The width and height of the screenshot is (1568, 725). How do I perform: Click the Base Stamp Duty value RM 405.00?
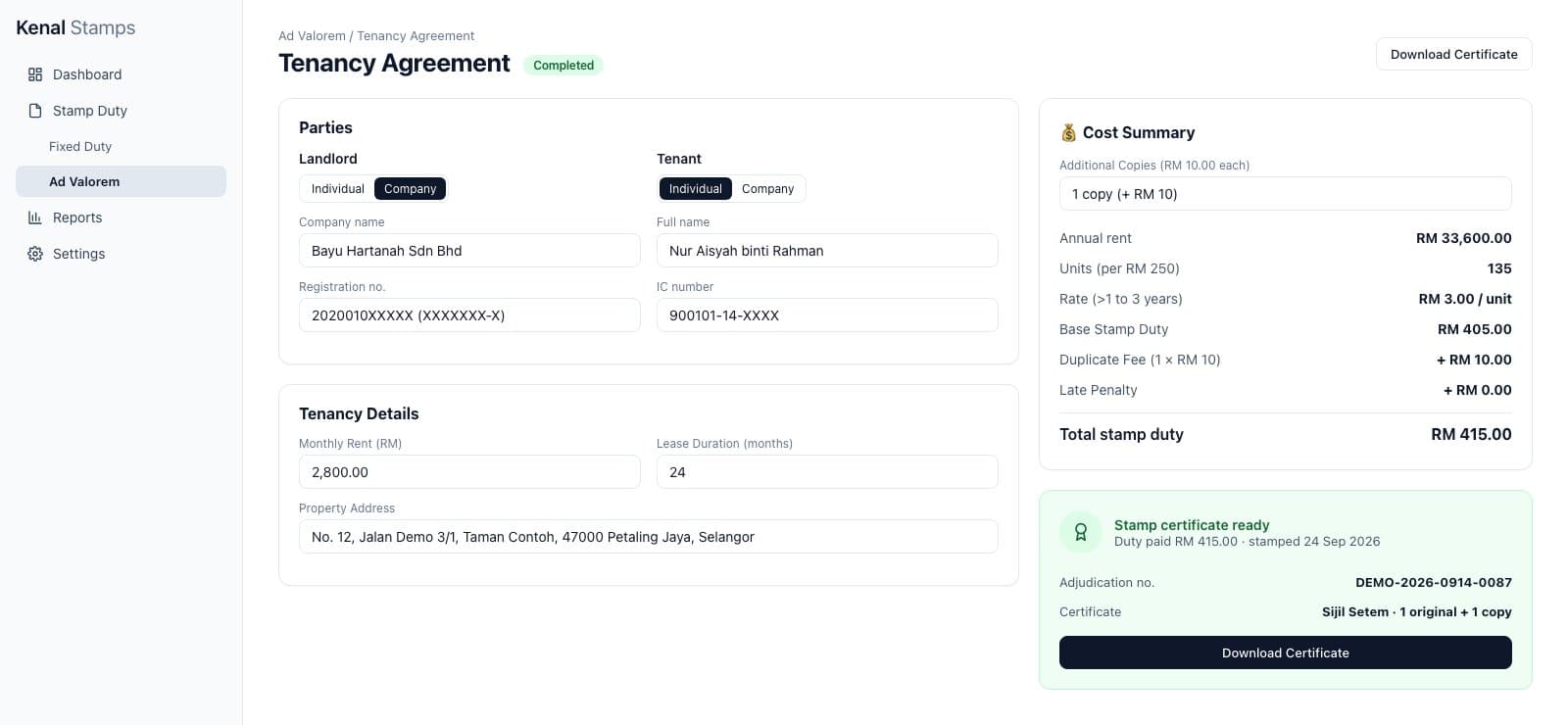tap(1474, 329)
